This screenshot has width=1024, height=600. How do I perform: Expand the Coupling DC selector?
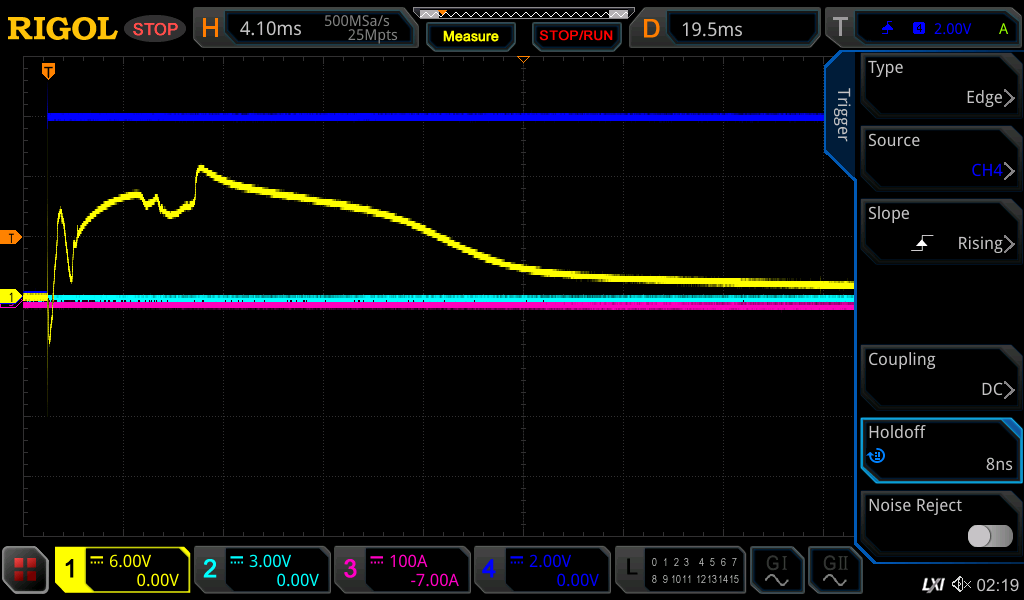[x=940, y=375]
